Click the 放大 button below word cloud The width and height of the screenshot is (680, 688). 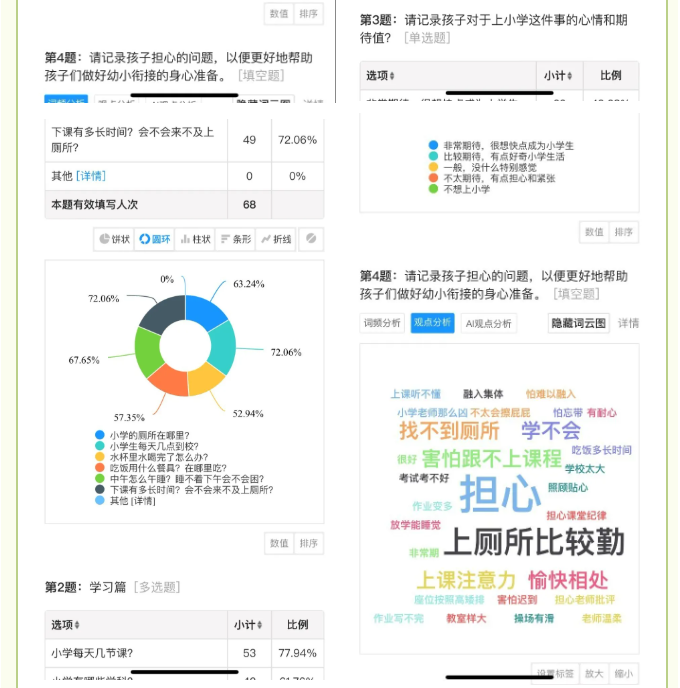tap(594, 673)
